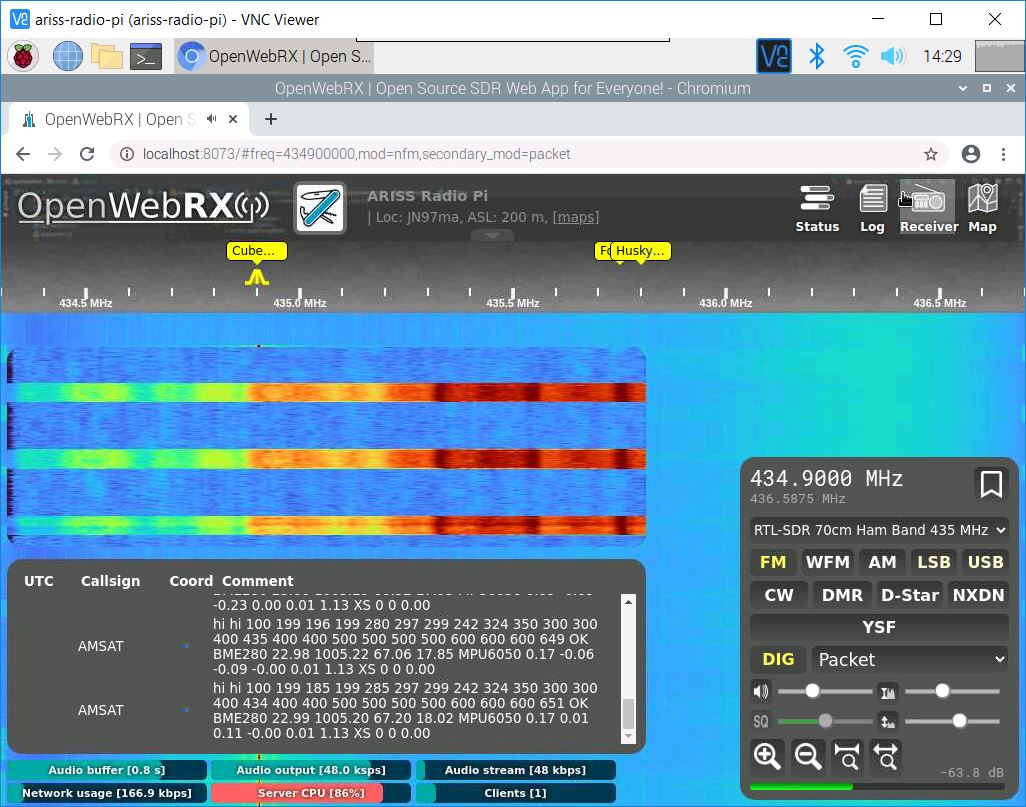Switch to USB mode

pyautogui.click(x=985, y=562)
